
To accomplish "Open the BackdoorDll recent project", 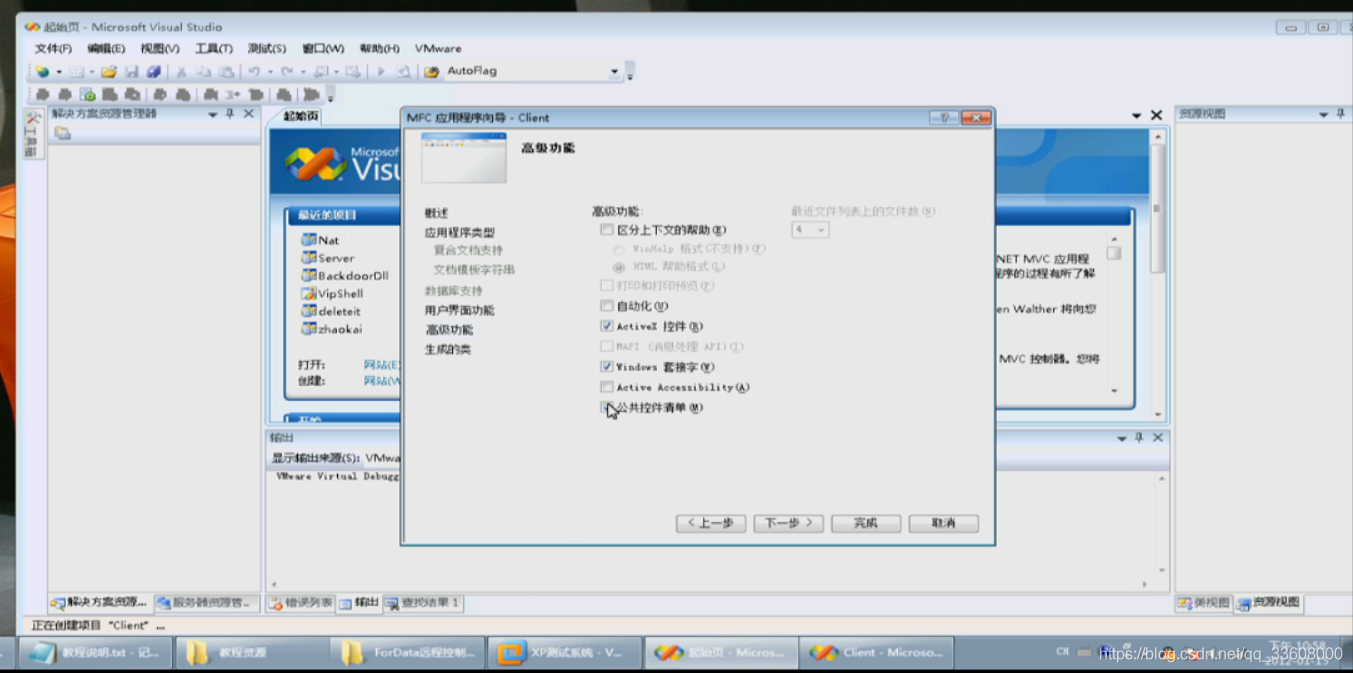I will coord(345,276).
